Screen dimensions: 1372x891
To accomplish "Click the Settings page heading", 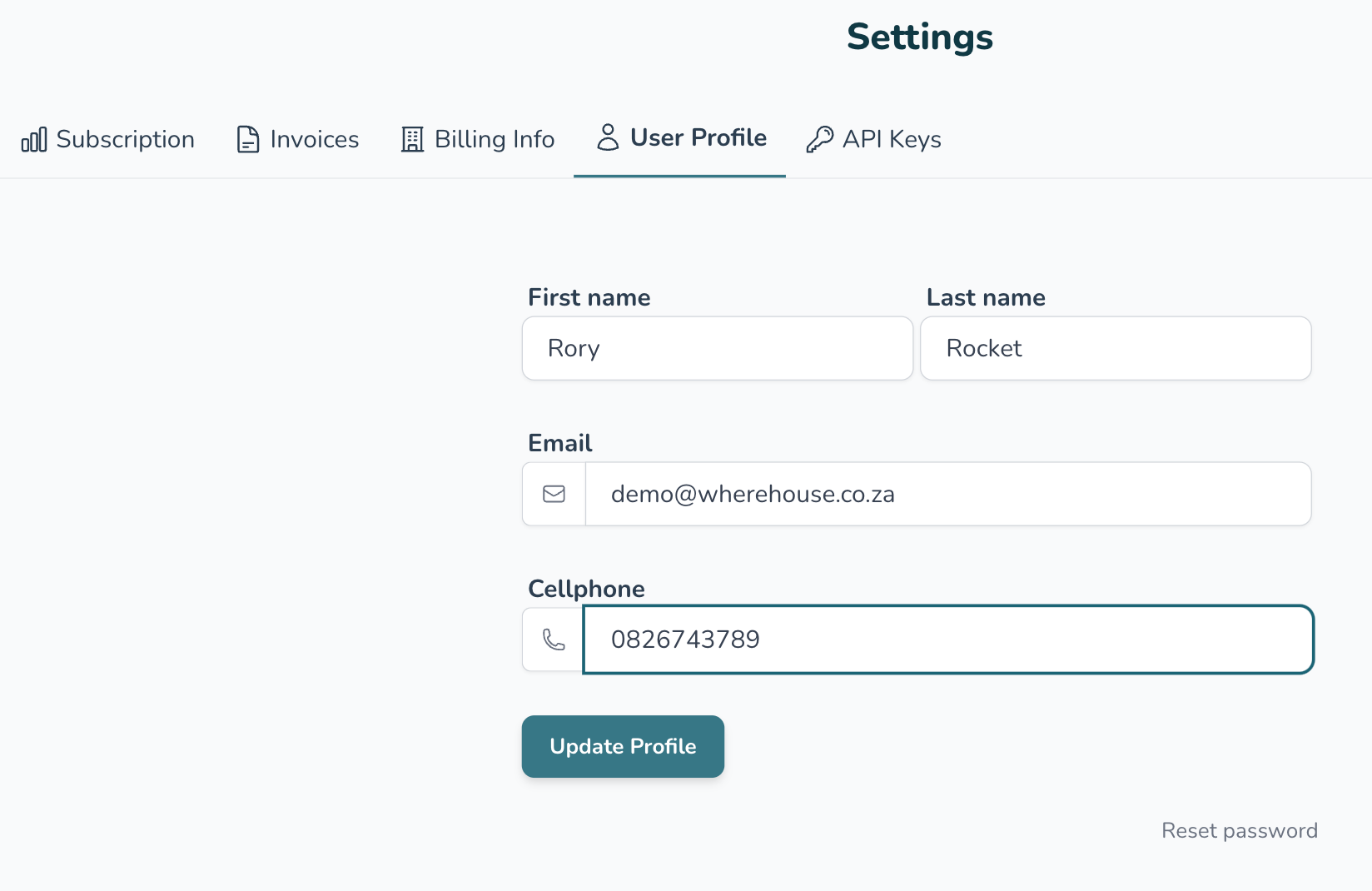I will [x=919, y=37].
